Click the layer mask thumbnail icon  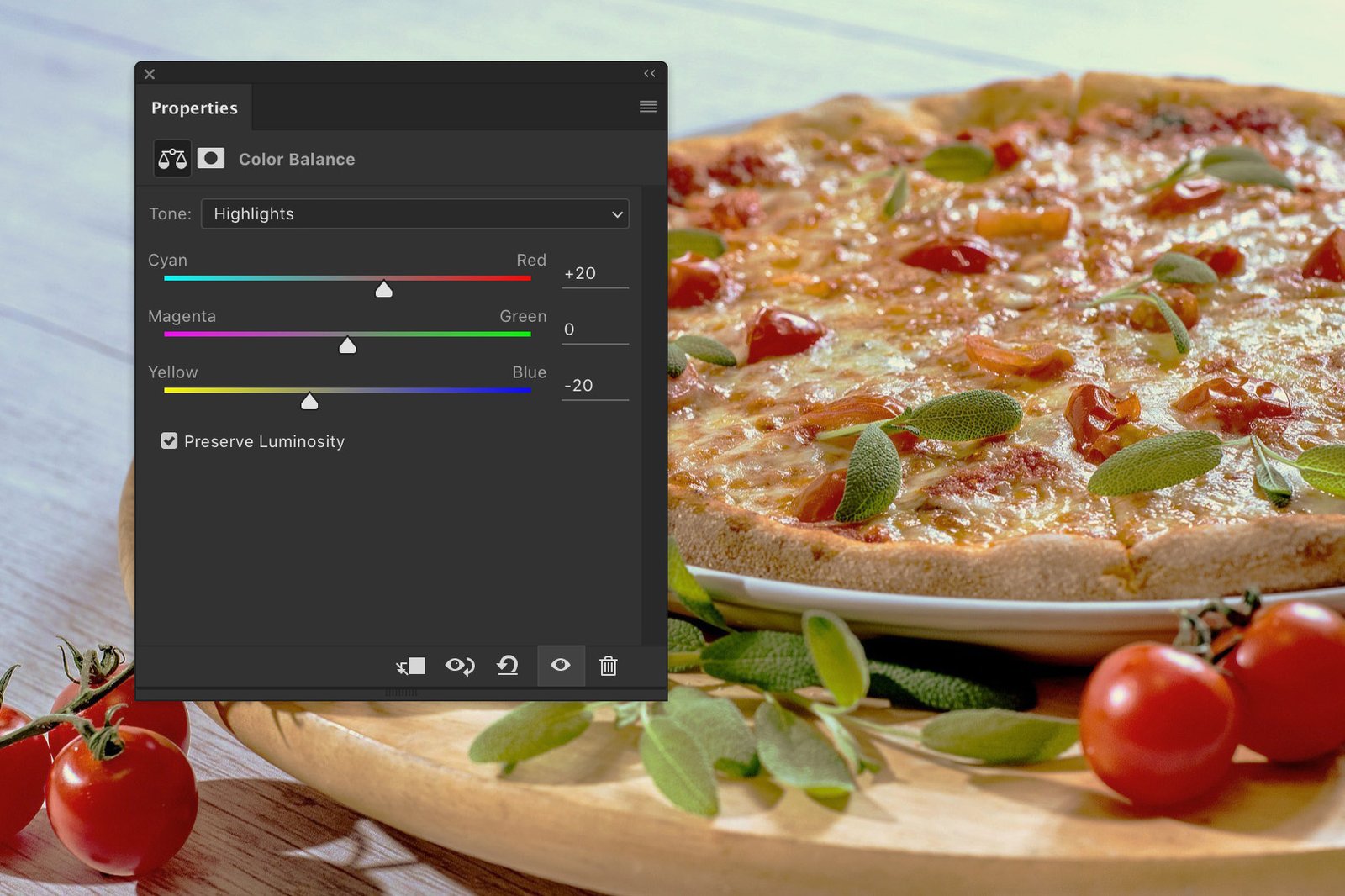click(211, 158)
